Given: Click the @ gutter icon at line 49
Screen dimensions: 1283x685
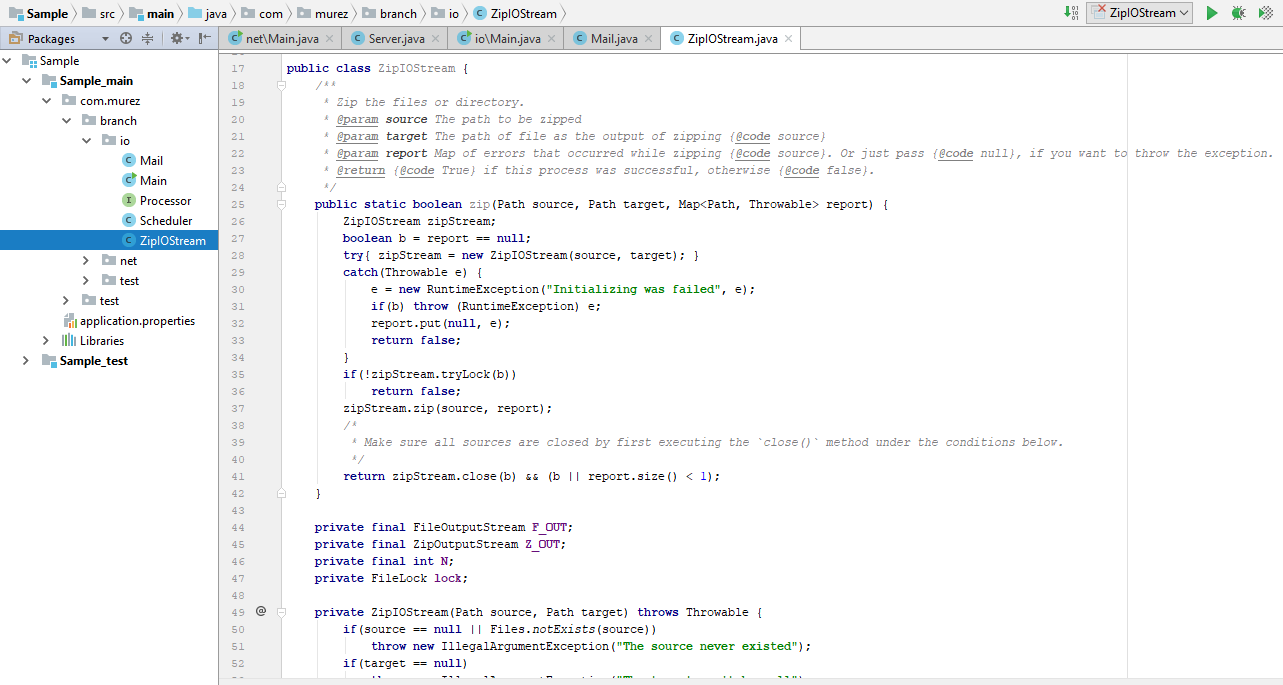Looking at the screenshot, I should [261, 612].
